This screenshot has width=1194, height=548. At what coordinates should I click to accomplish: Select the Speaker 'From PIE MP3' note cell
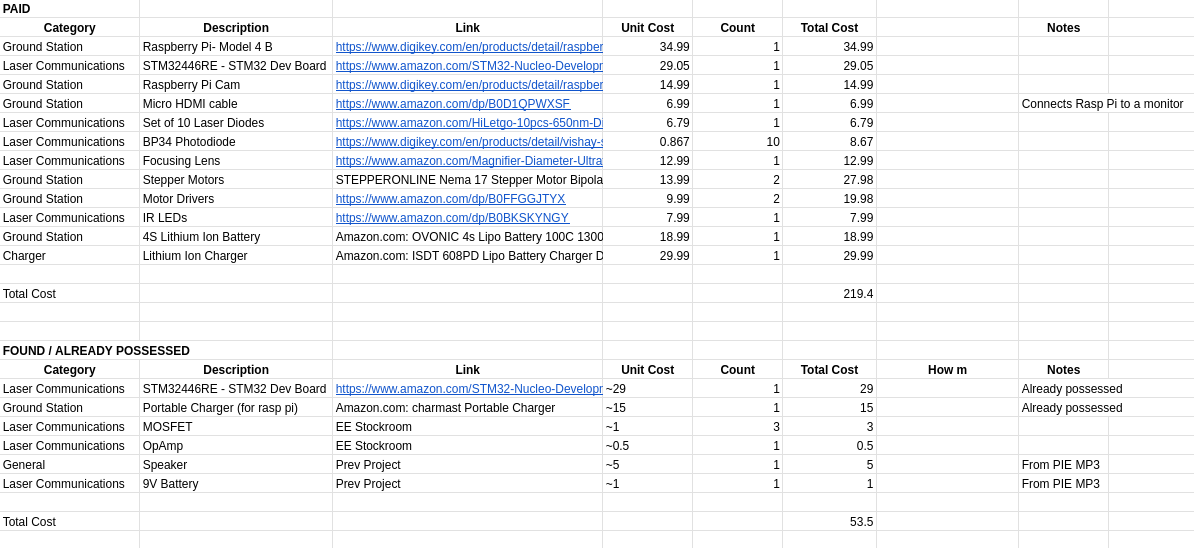tap(1062, 465)
